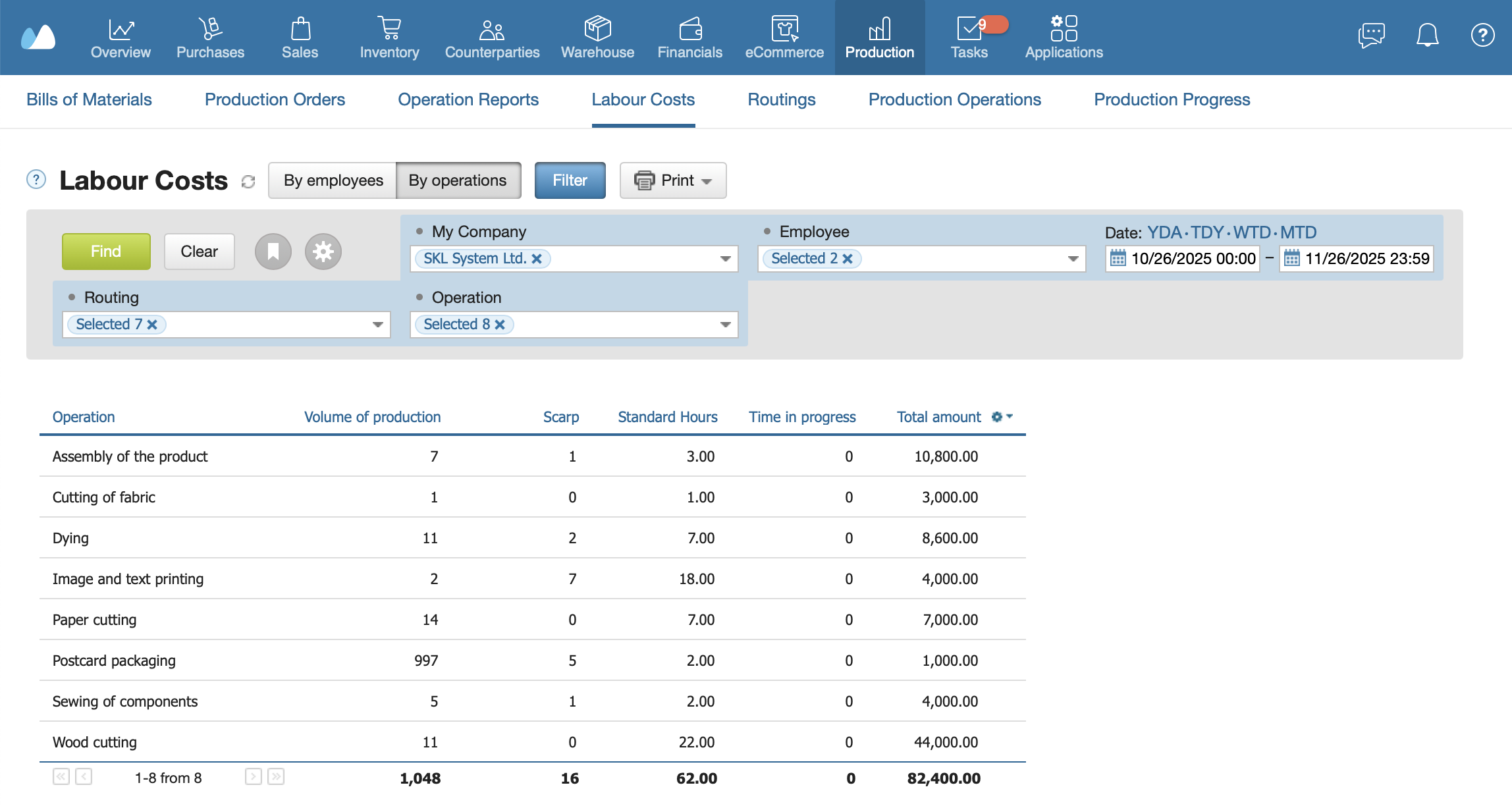
Task: Open the Print dropdown menu
Action: 673,180
